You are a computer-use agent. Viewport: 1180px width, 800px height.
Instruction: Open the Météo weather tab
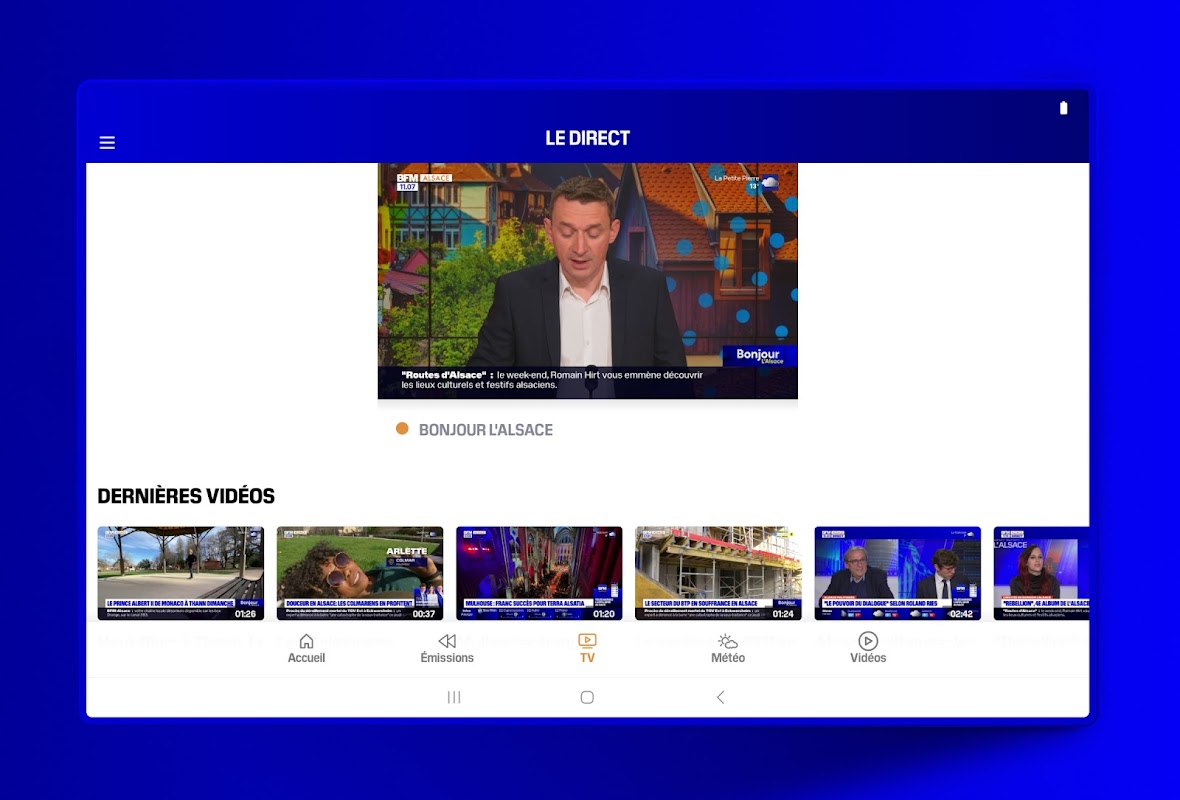(728, 648)
